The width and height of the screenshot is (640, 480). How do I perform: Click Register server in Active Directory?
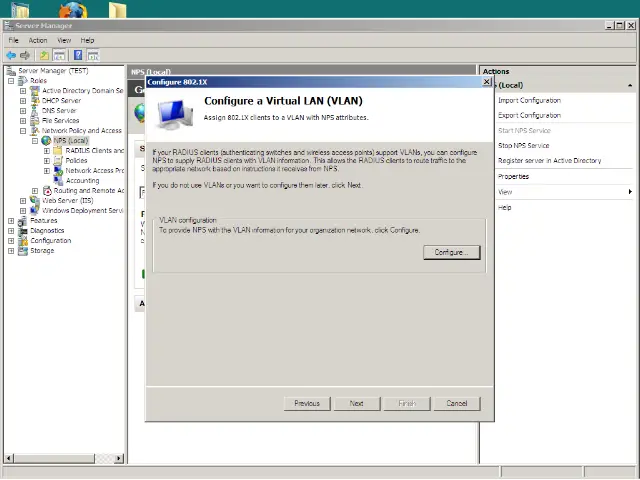[x=549, y=160]
